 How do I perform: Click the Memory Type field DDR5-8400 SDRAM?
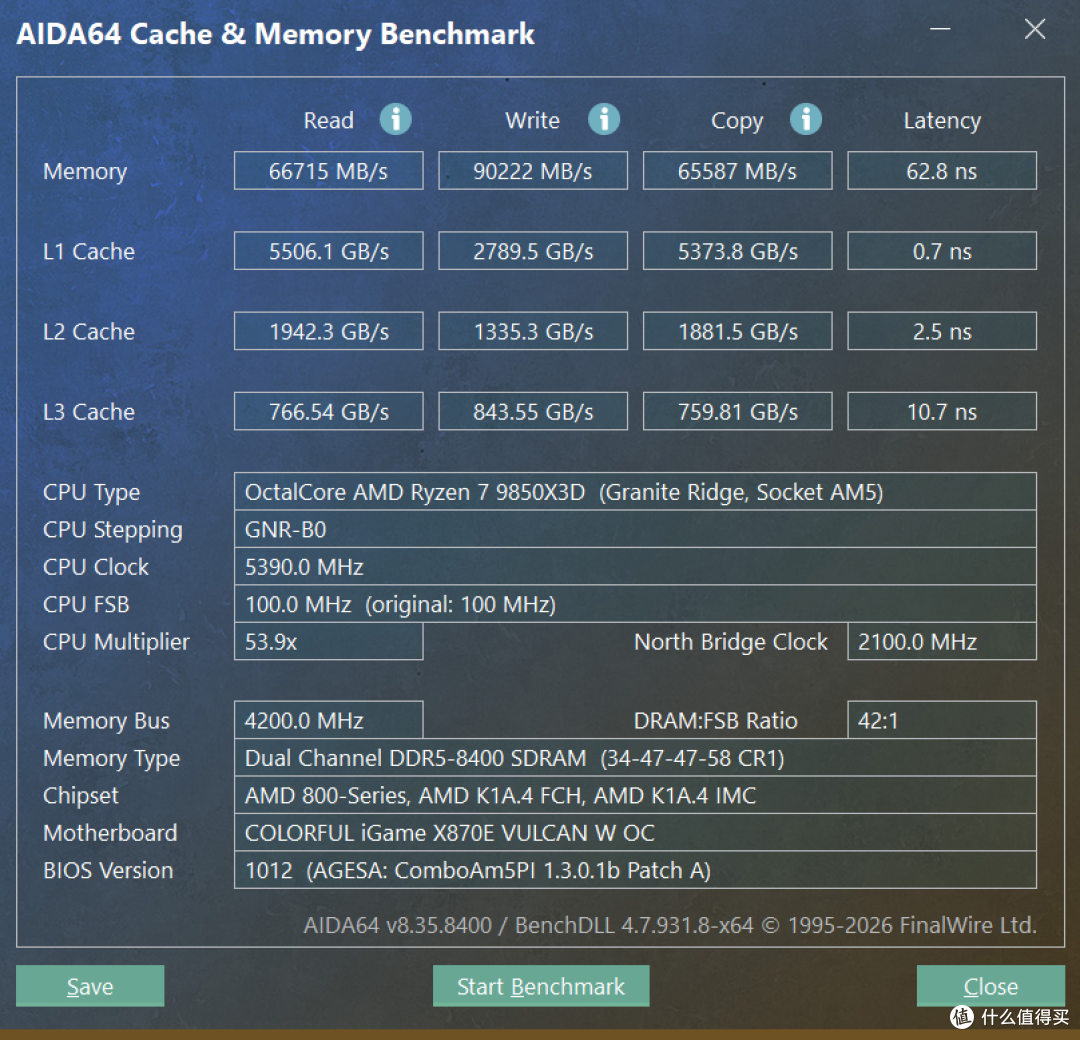(635, 758)
